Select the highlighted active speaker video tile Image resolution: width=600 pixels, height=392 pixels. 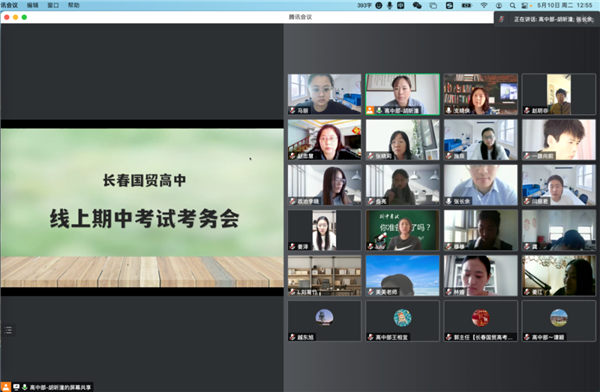[403, 94]
